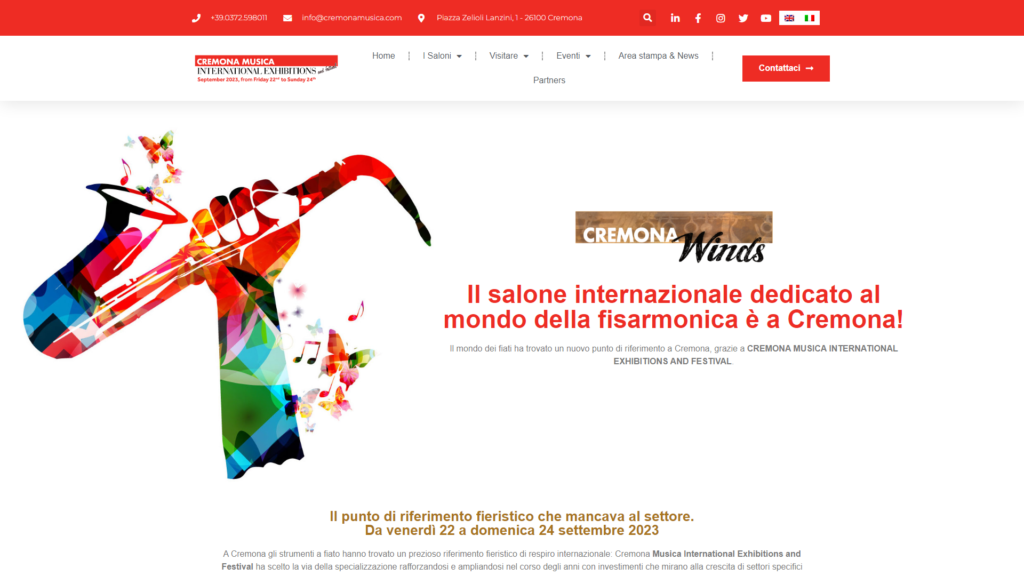Email info@cremonamusica.com
The image size is (1024, 576).
click(x=351, y=18)
